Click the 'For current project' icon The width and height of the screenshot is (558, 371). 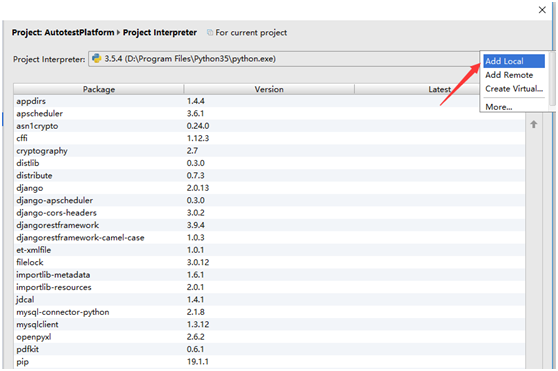pyautogui.click(x=210, y=32)
